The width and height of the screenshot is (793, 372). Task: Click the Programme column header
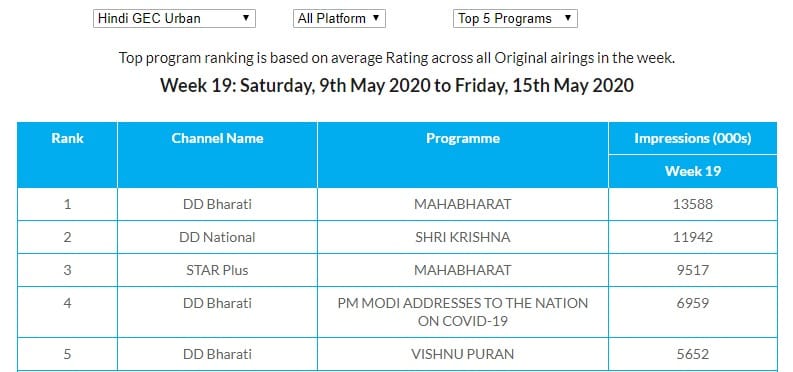point(463,155)
